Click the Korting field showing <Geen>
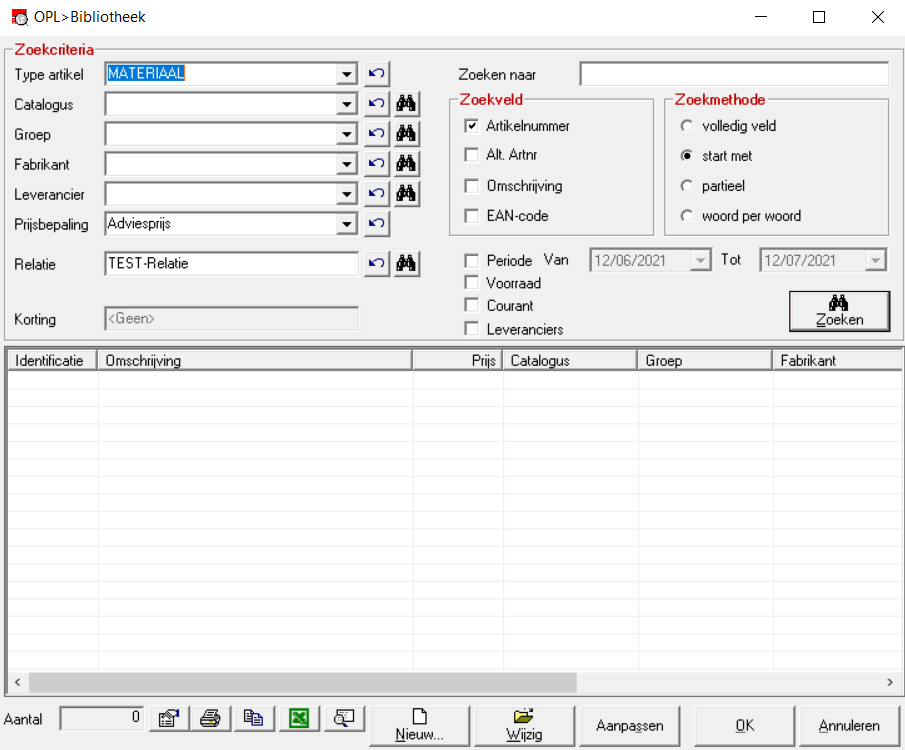The height and width of the screenshot is (750, 905). click(231, 319)
